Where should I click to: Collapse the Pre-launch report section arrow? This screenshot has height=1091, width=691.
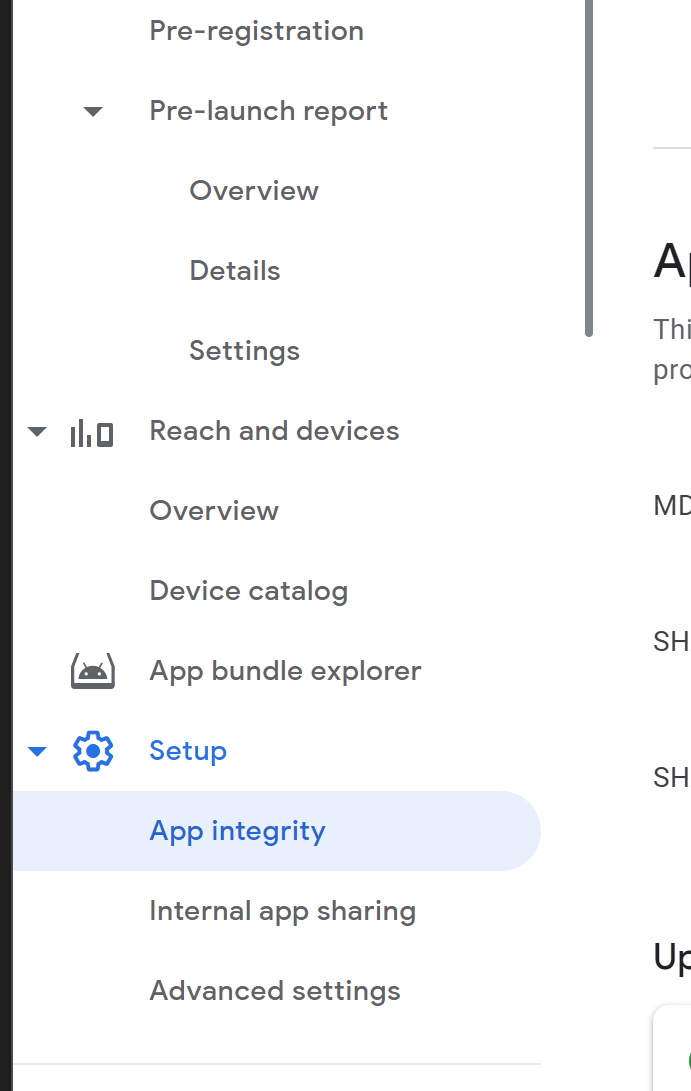coord(93,111)
